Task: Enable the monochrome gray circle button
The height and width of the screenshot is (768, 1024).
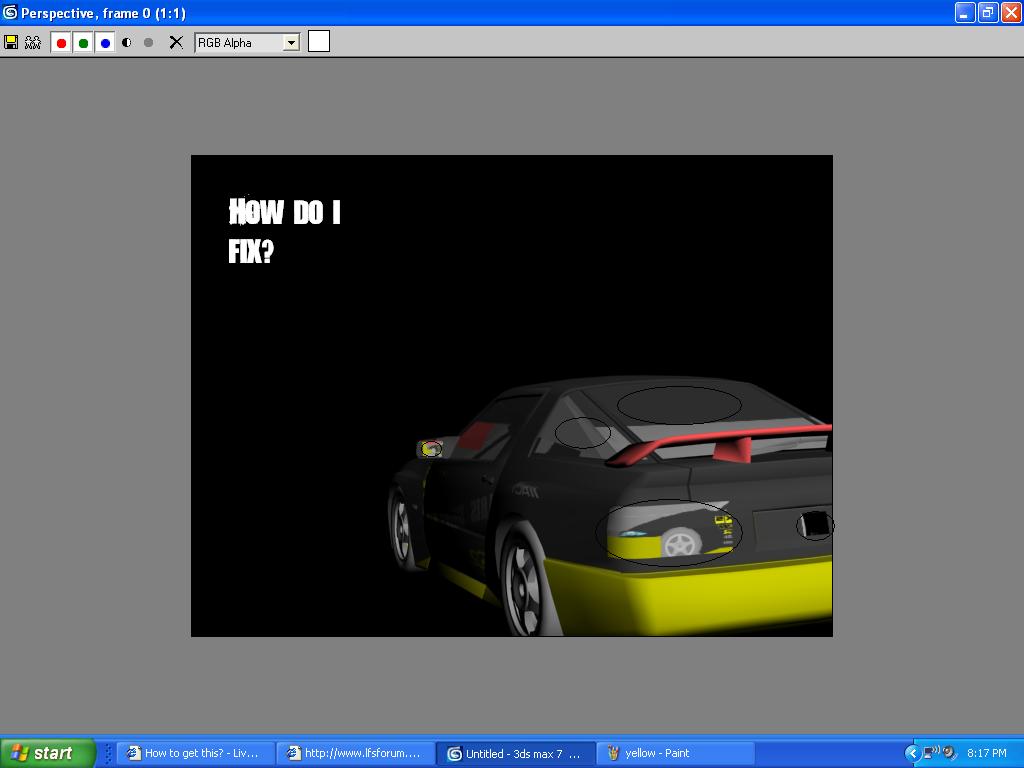Action: pyautogui.click(x=149, y=42)
